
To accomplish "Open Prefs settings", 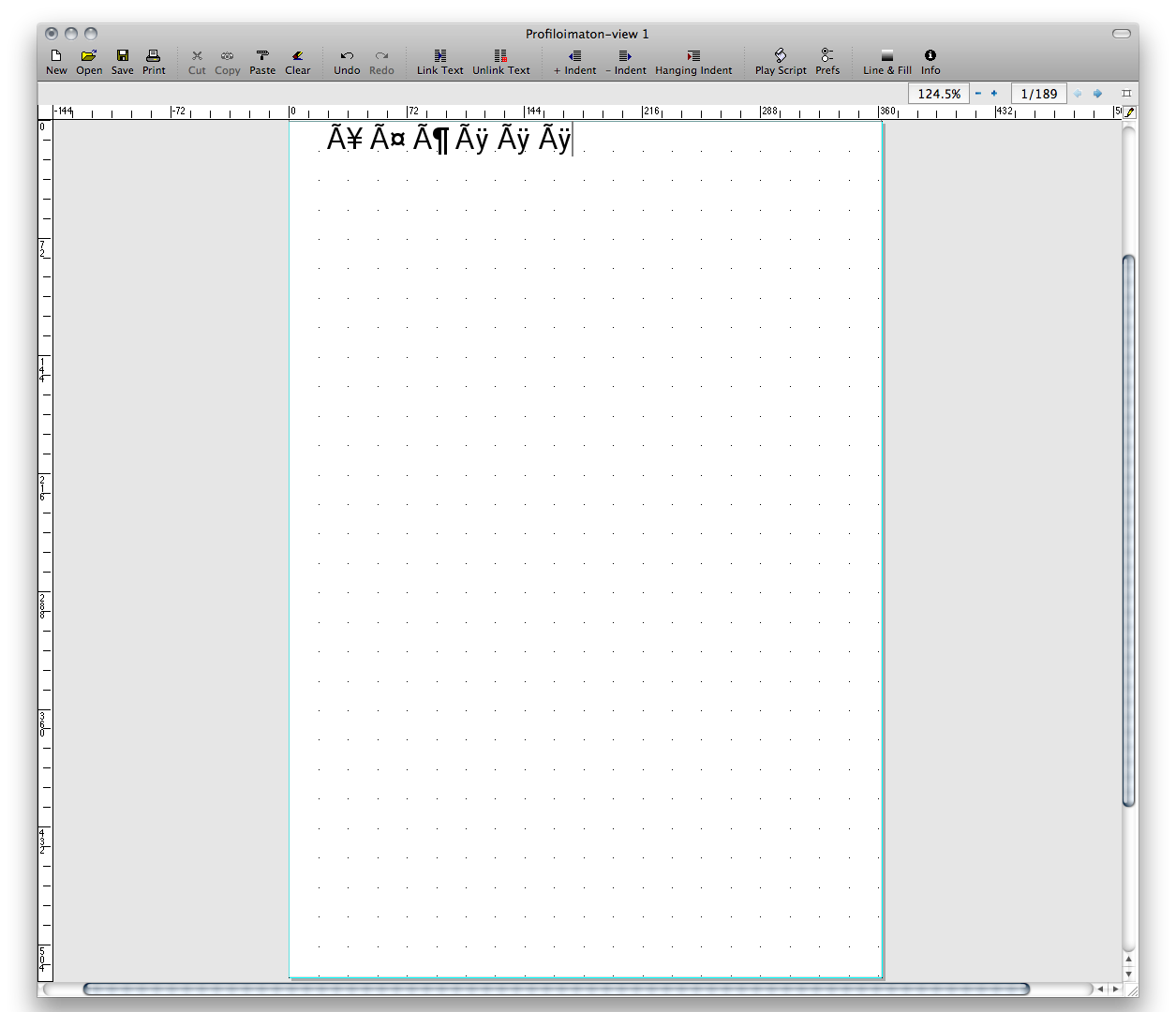I will point(827,62).
